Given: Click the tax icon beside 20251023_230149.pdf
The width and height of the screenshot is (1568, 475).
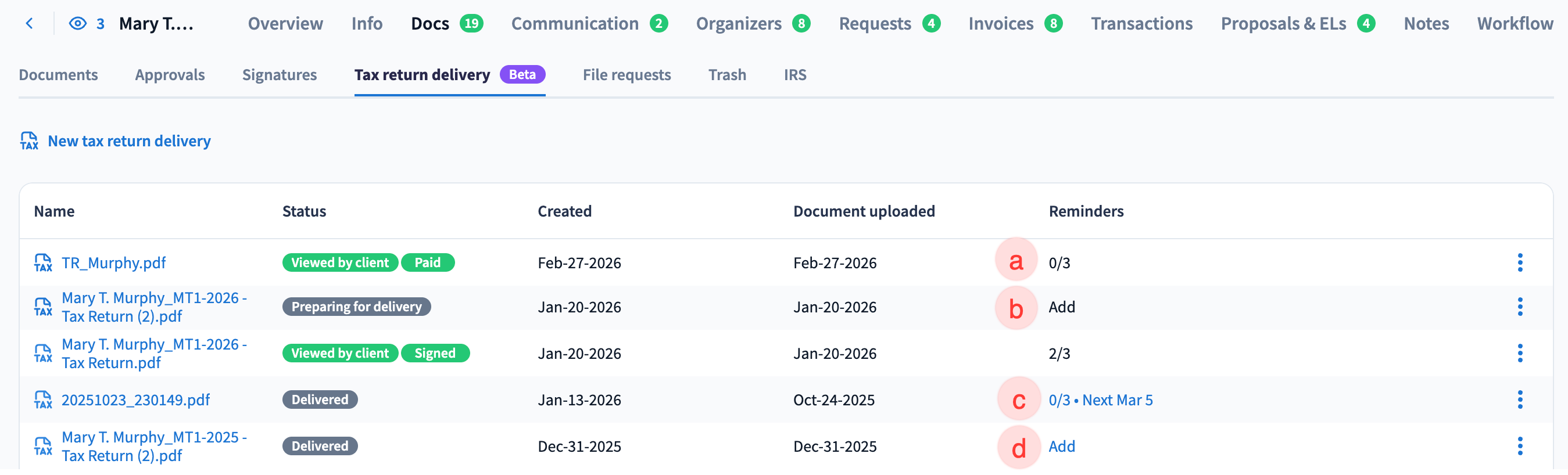Looking at the screenshot, I should pyautogui.click(x=43, y=400).
